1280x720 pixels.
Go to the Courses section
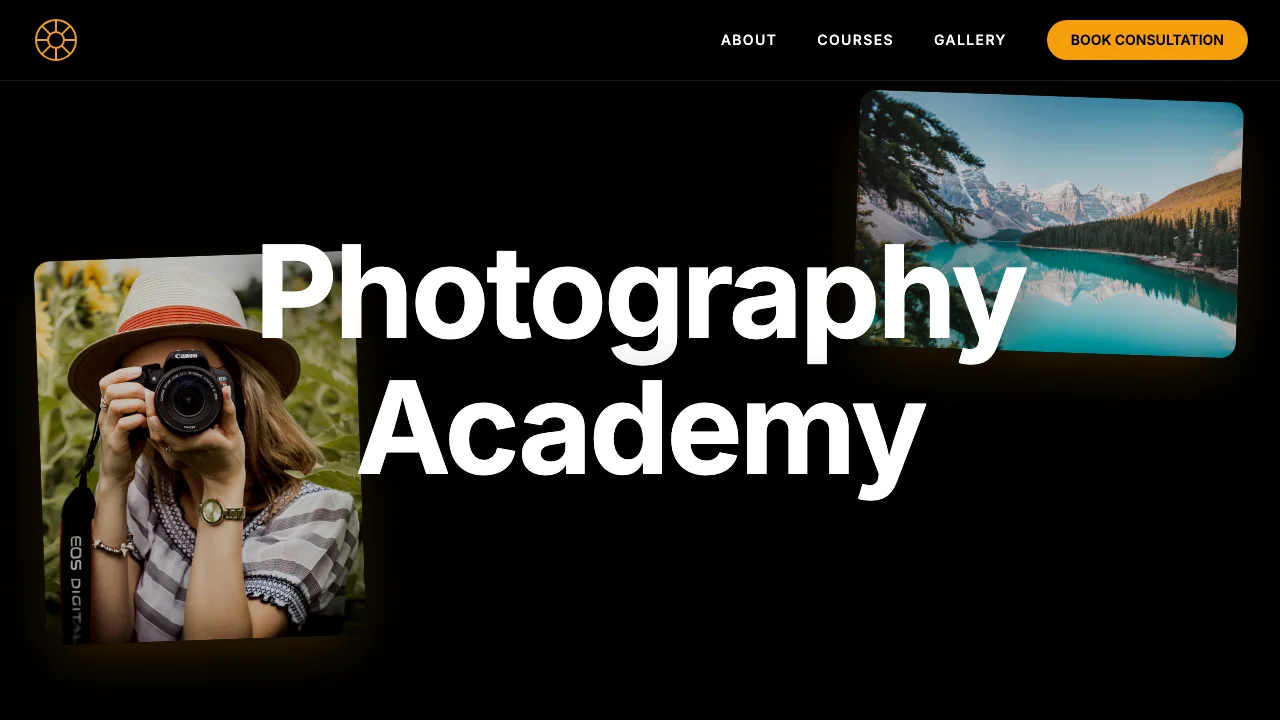click(x=855, y=40)
